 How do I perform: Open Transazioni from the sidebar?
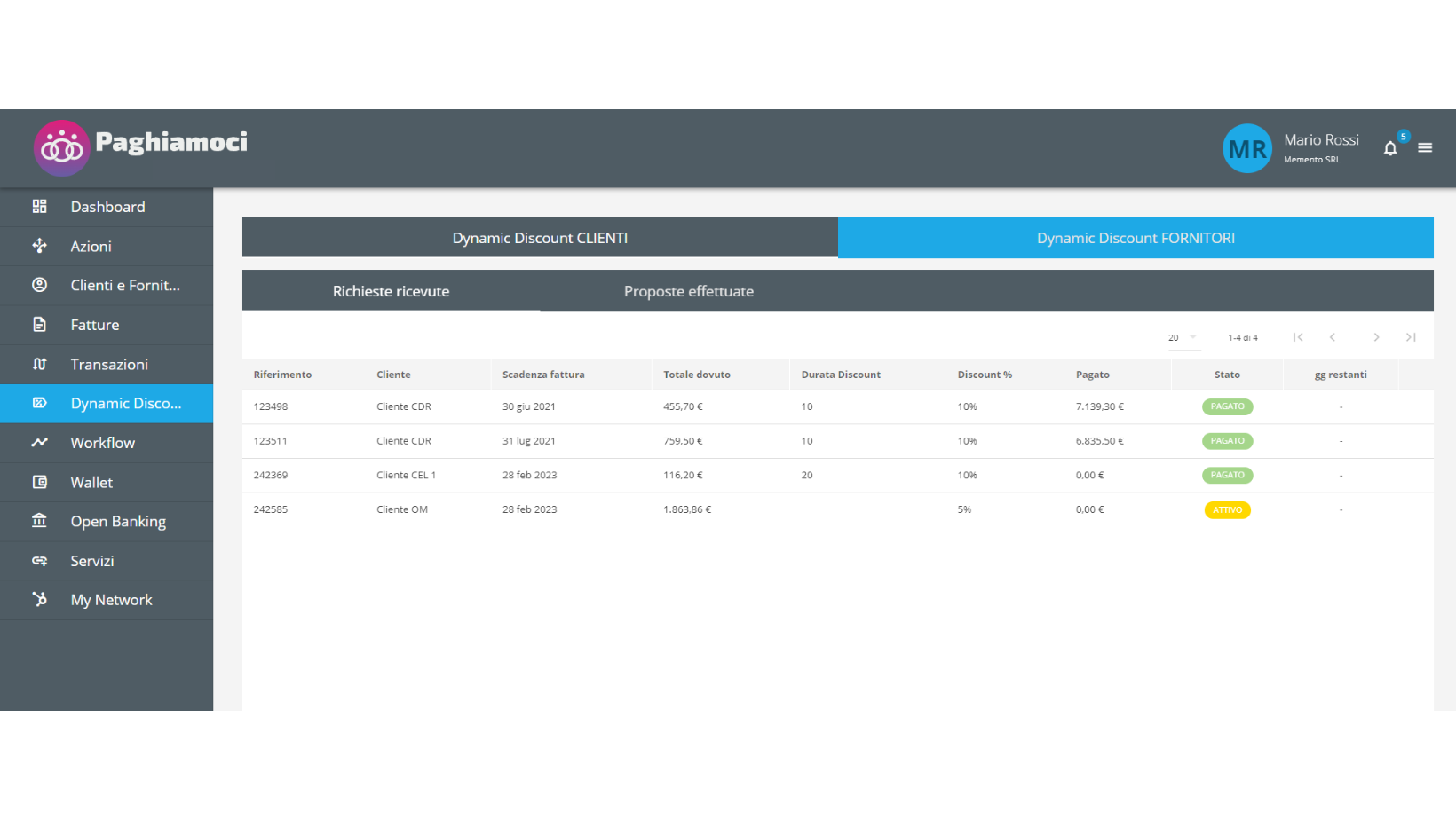(109, 364)
